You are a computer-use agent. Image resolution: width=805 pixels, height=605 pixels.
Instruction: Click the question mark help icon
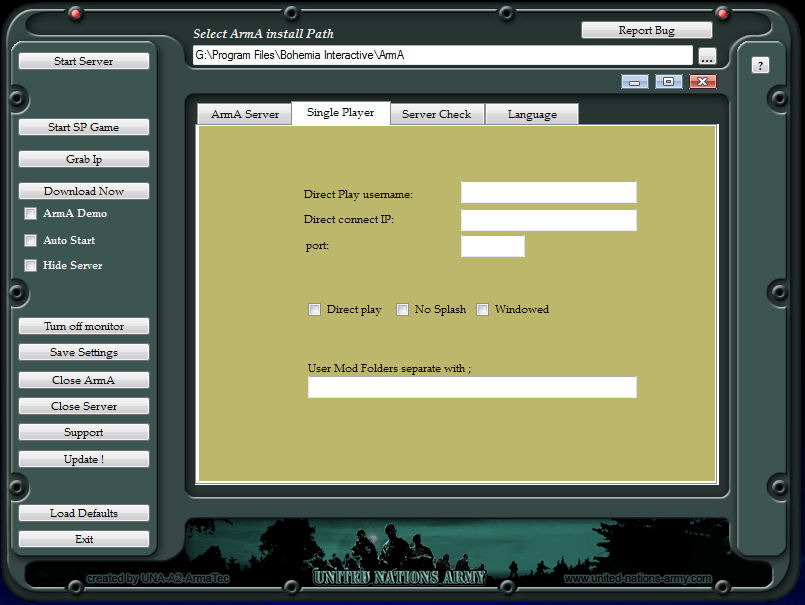click(760, 65)
